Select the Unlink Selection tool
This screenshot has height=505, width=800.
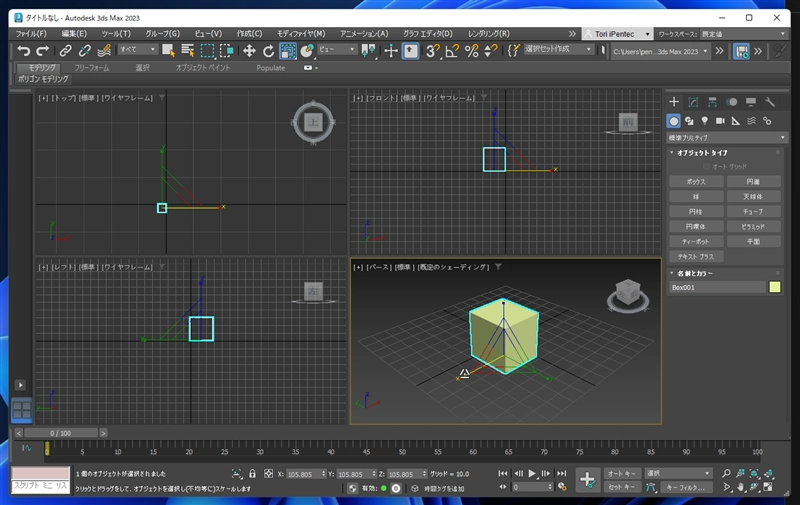(85, 50)
